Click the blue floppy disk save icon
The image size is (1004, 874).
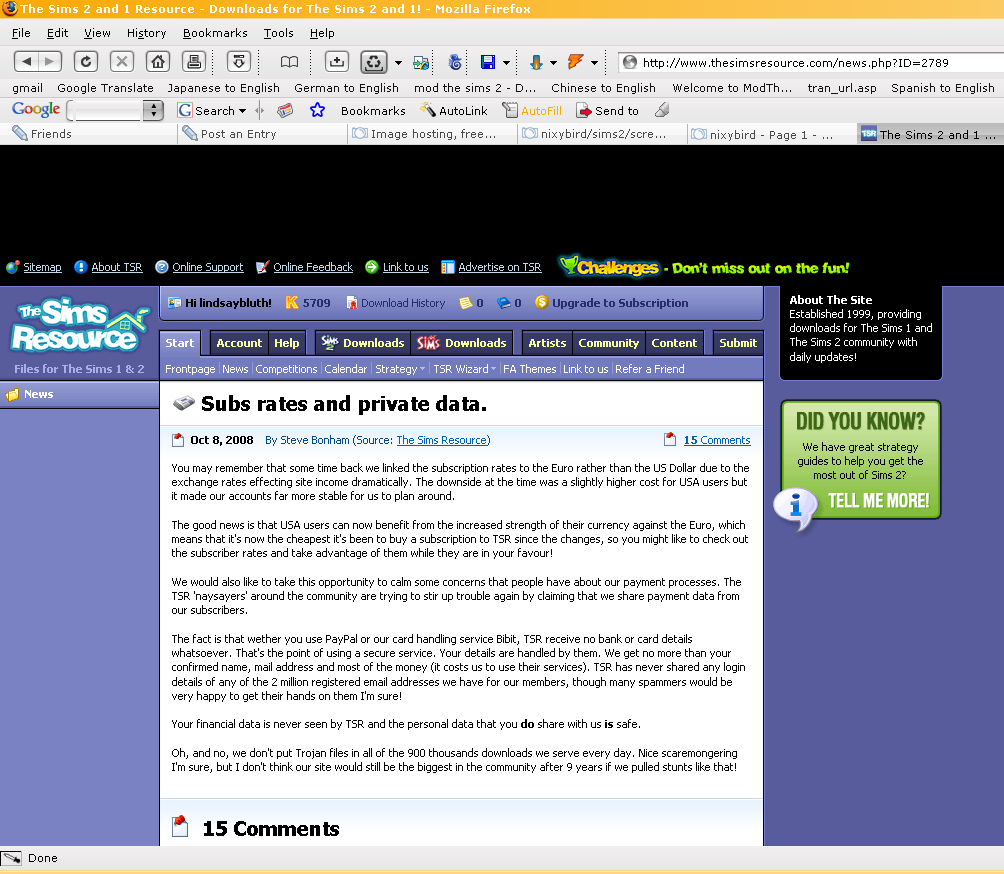[488, 62]
